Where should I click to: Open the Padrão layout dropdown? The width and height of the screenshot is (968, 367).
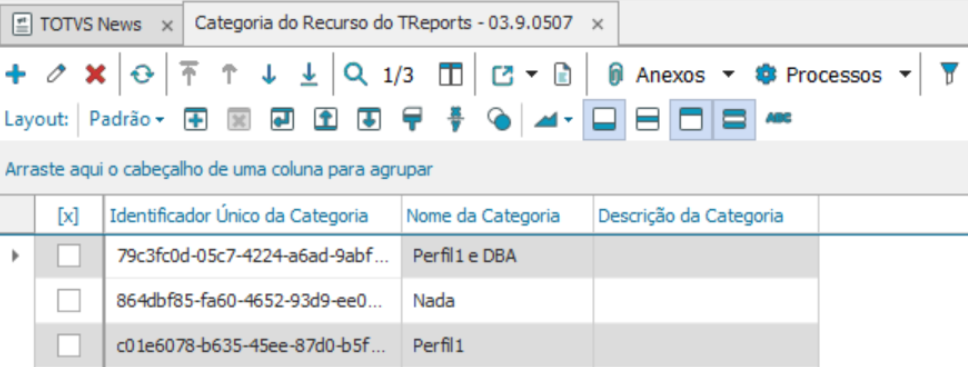coord(127,119)
